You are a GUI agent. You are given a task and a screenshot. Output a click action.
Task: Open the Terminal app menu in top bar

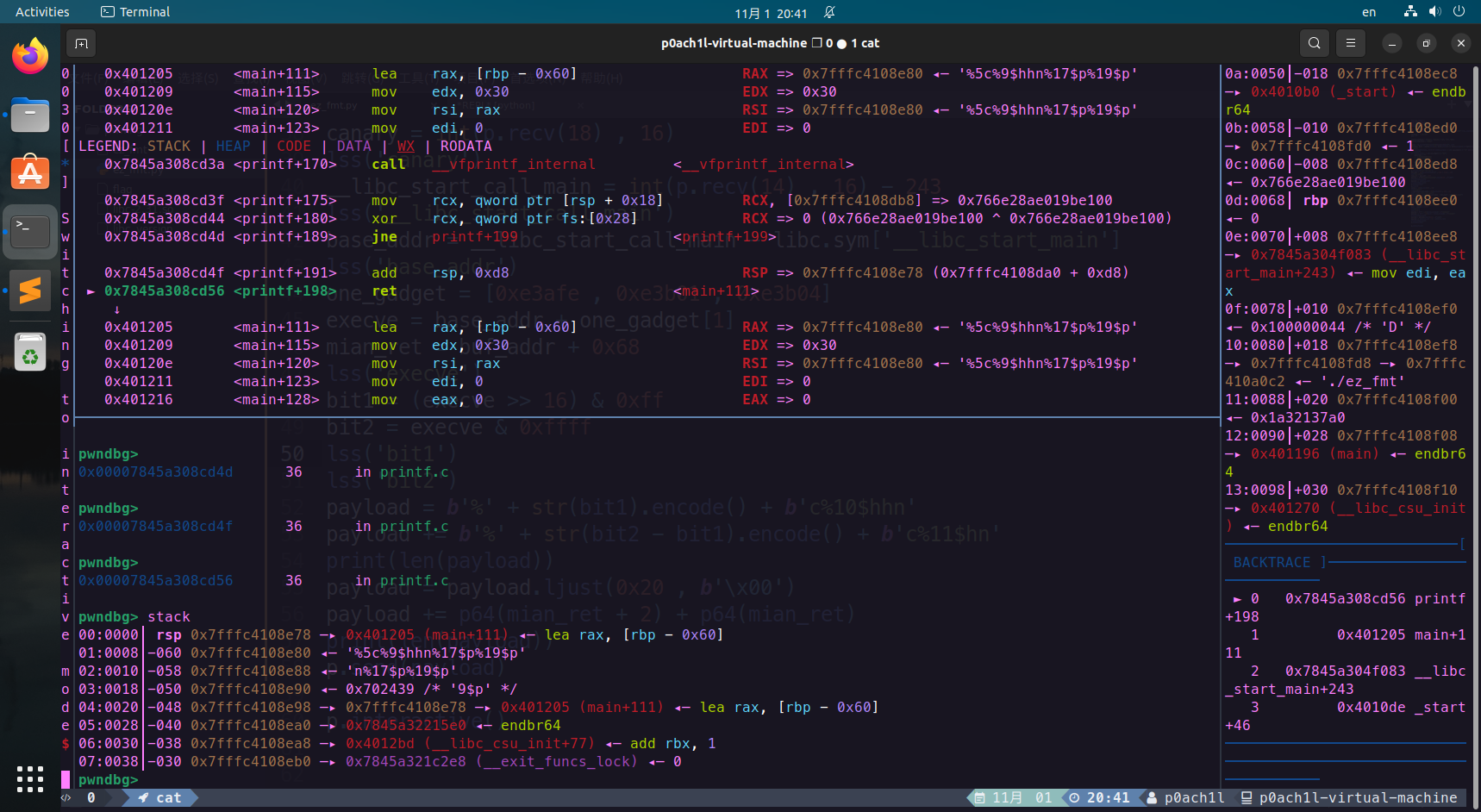click(x=135, y=12)
